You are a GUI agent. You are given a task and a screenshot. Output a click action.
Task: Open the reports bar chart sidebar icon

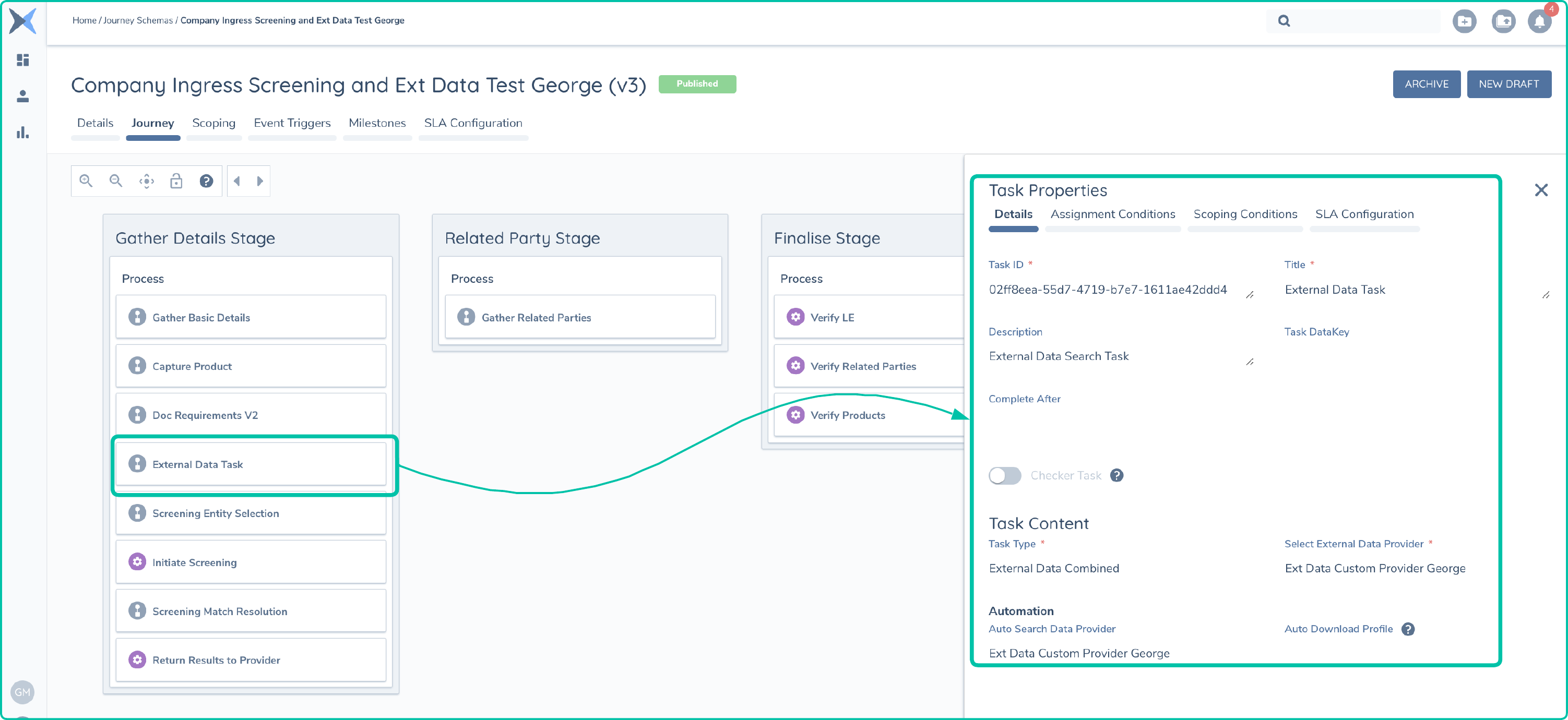click(22, 132)
